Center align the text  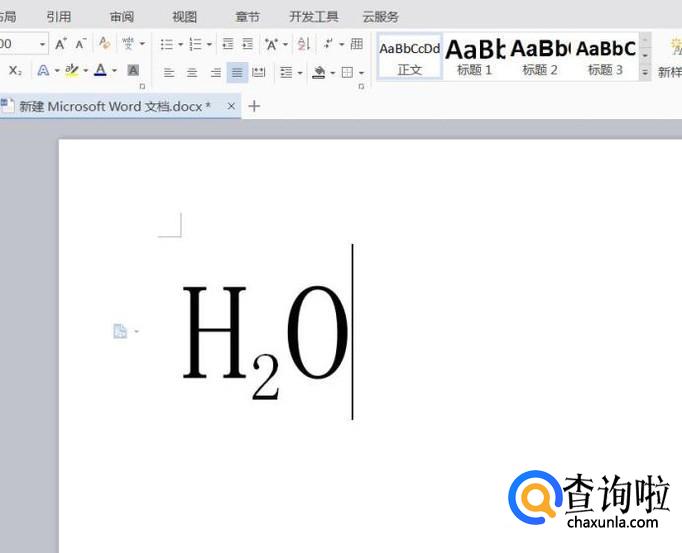point(192,73)
